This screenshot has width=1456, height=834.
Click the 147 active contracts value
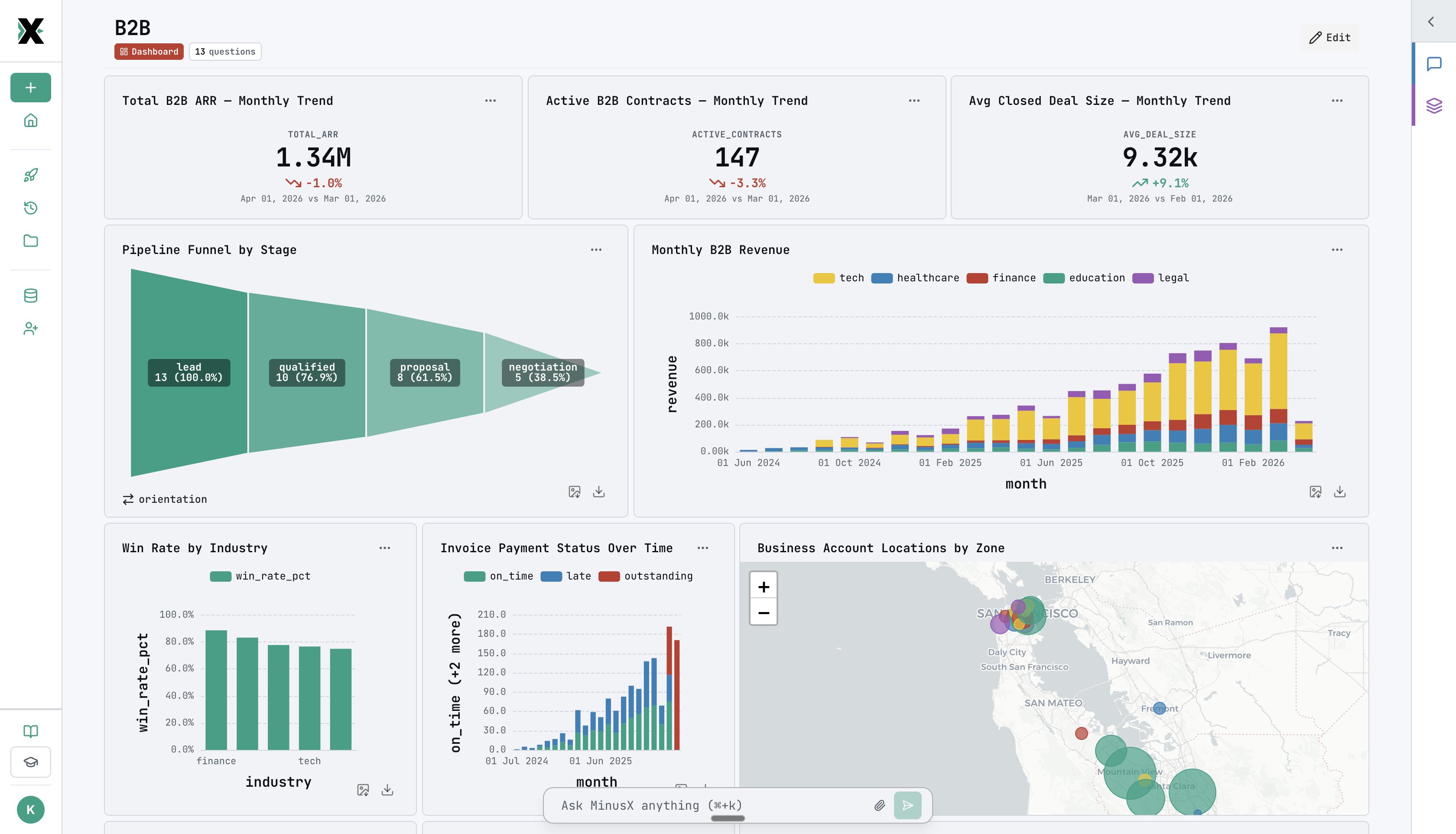click(737, 157)
